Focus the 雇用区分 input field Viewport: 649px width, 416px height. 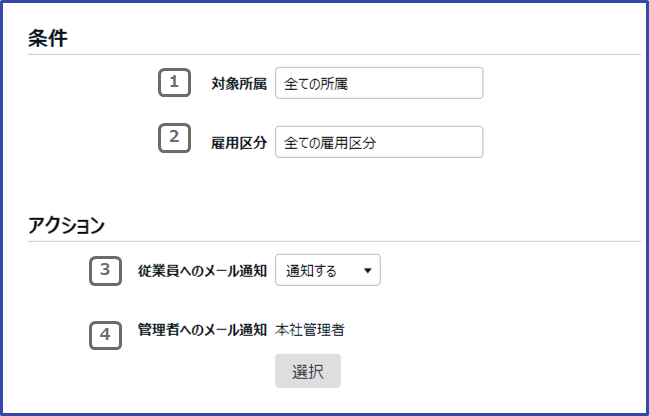point(378,142)
